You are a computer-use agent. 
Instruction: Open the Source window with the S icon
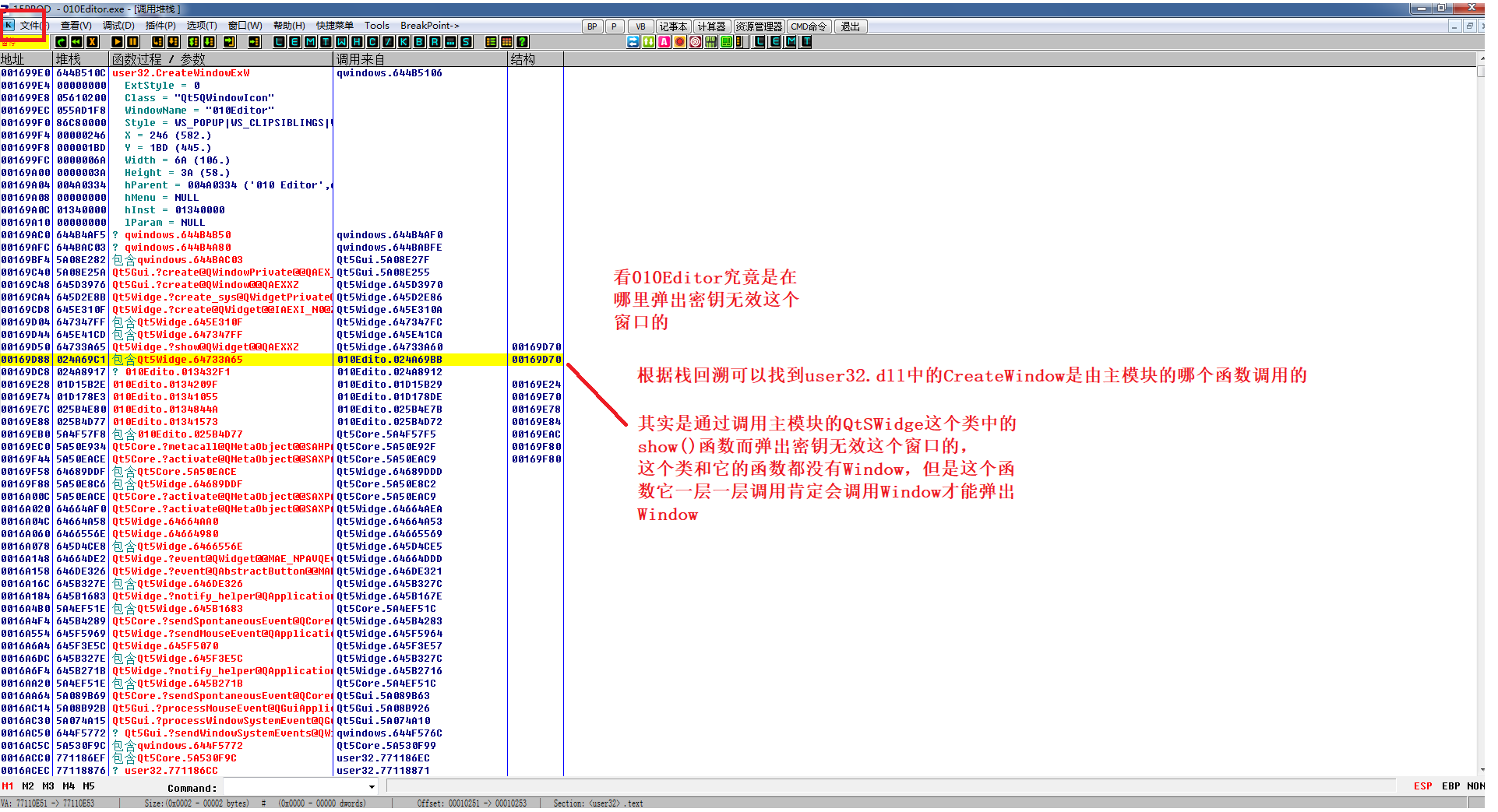click(466, 42)
